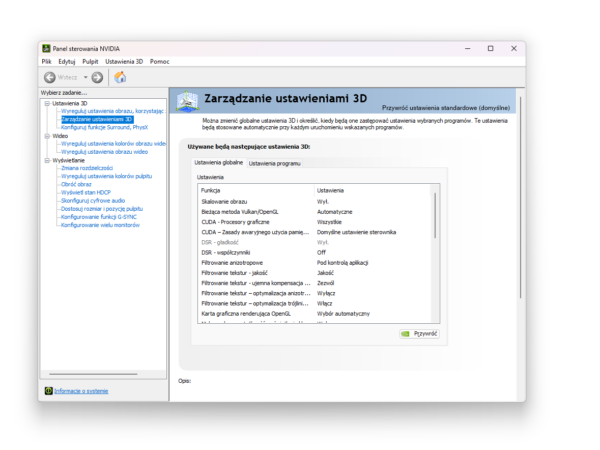The image size is (600, 450).
Task: Open Obróć obraz task
Action: (x=76, y=184)
